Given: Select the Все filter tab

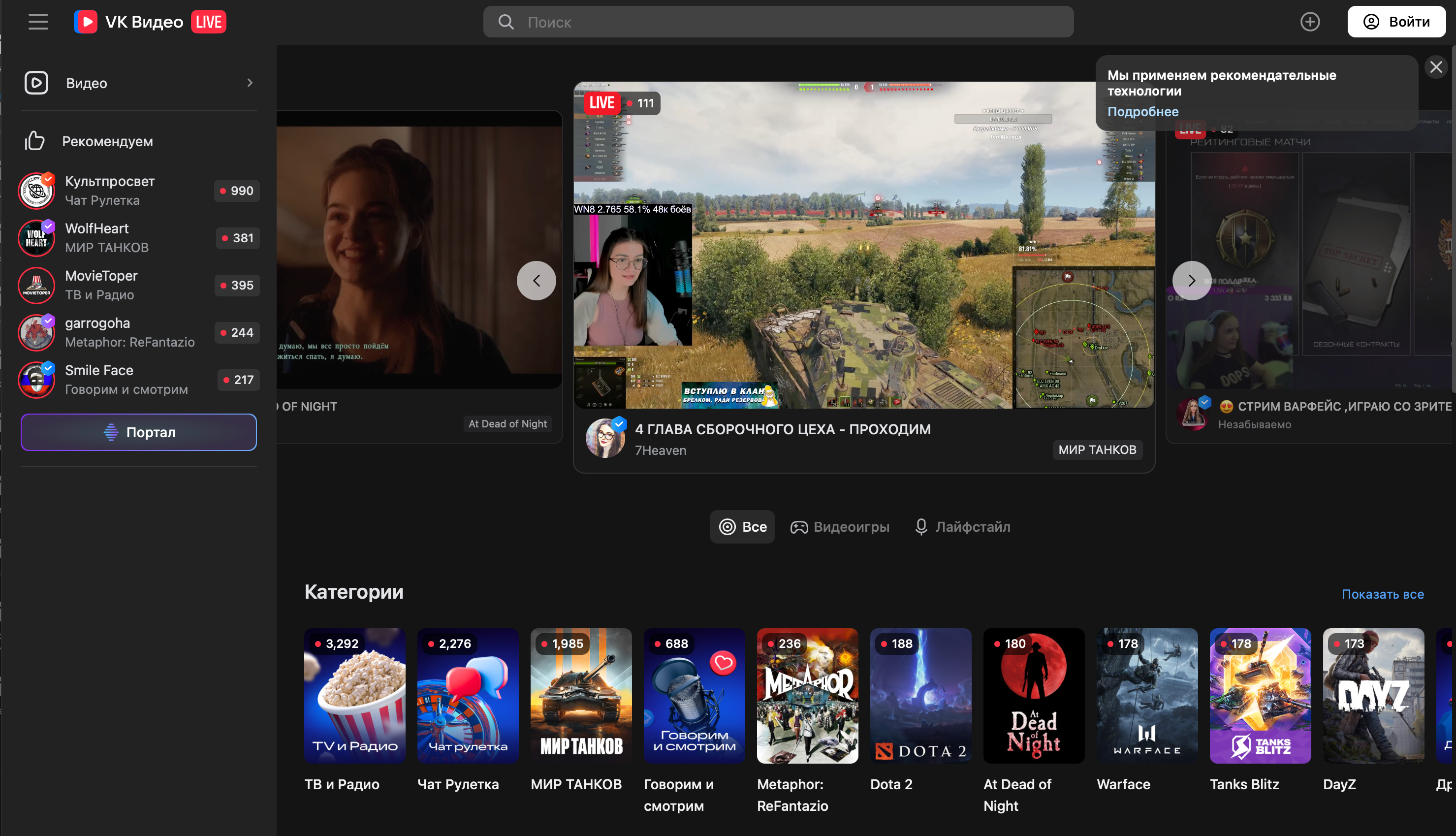Looking at the screenshot, I should pyautogui.click(x=742, y=526).
